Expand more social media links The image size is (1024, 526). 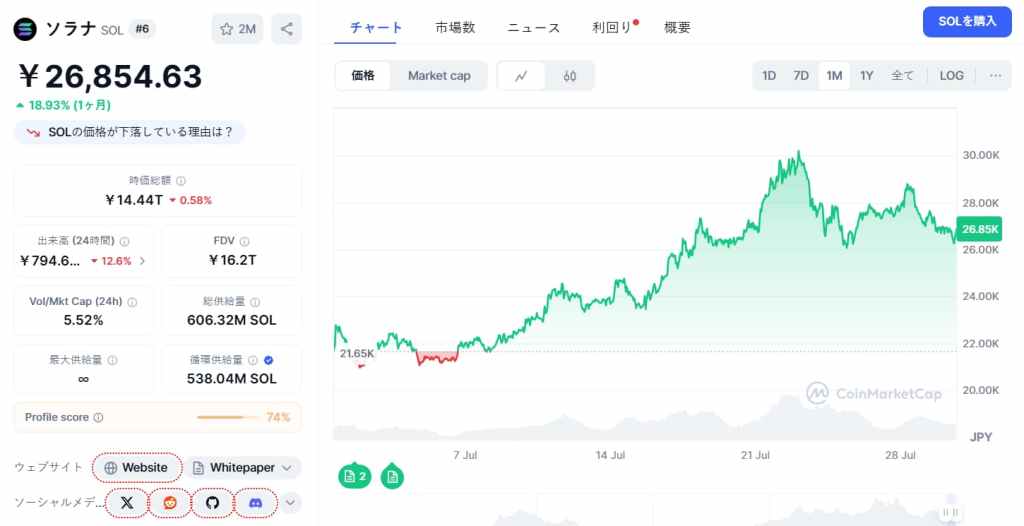[290, 502]
